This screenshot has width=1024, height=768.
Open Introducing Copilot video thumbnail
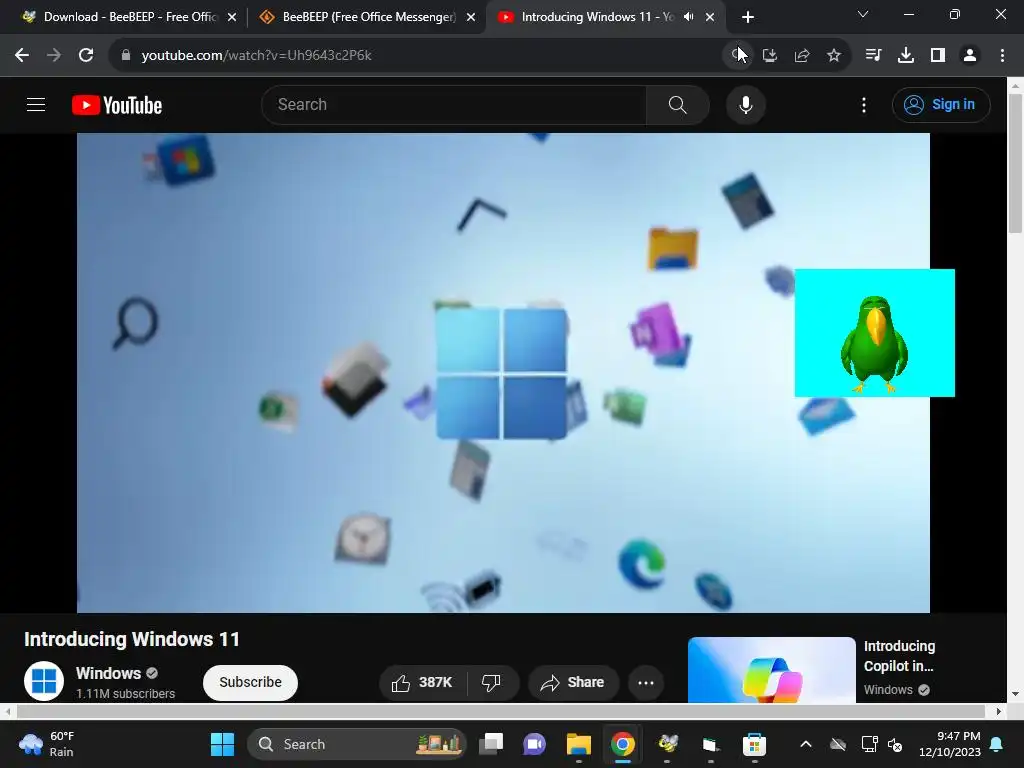coord(771,670)
